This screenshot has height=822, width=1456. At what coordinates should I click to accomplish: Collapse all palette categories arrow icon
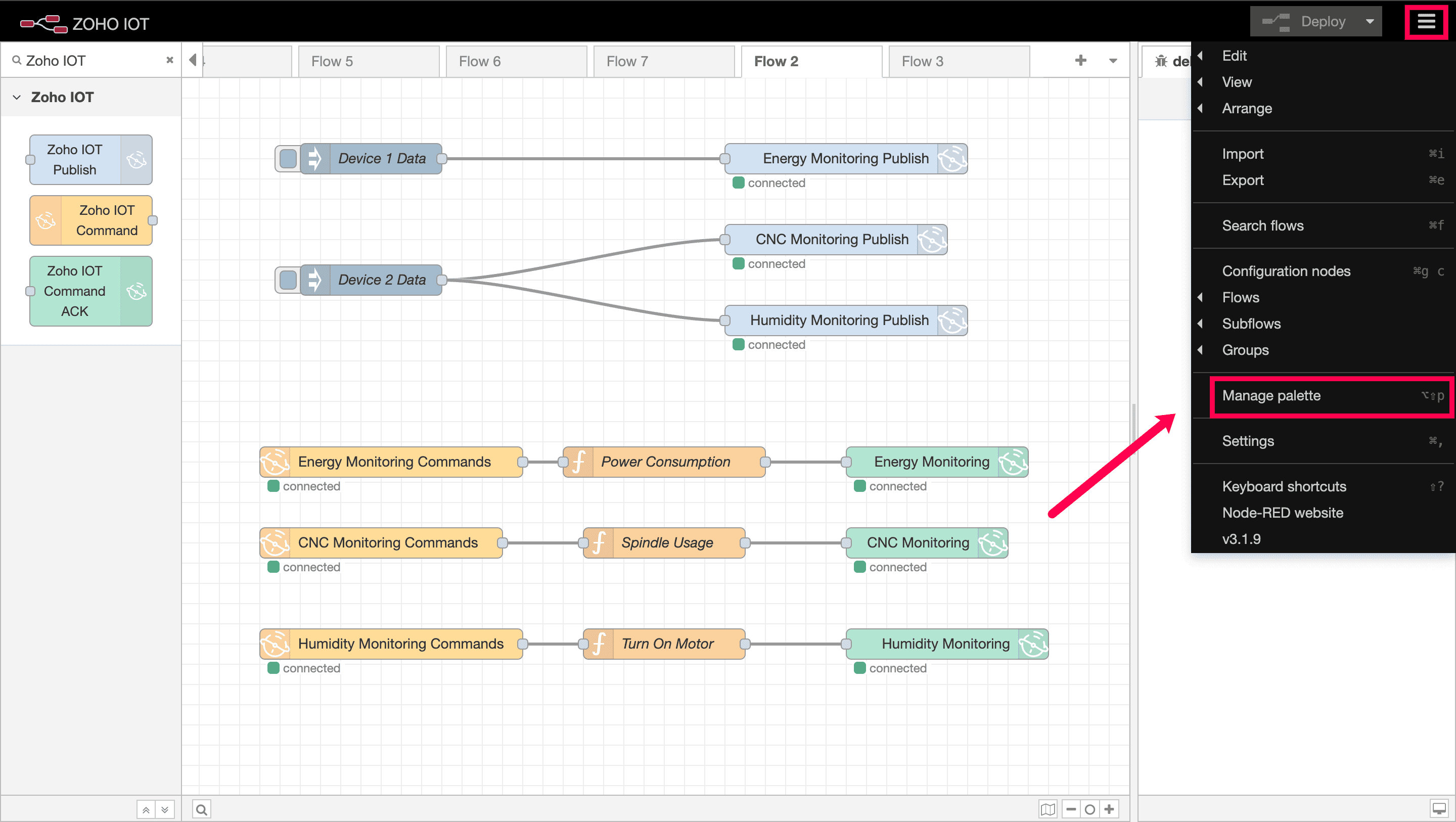pyautogui.click(x=145, y=809)
